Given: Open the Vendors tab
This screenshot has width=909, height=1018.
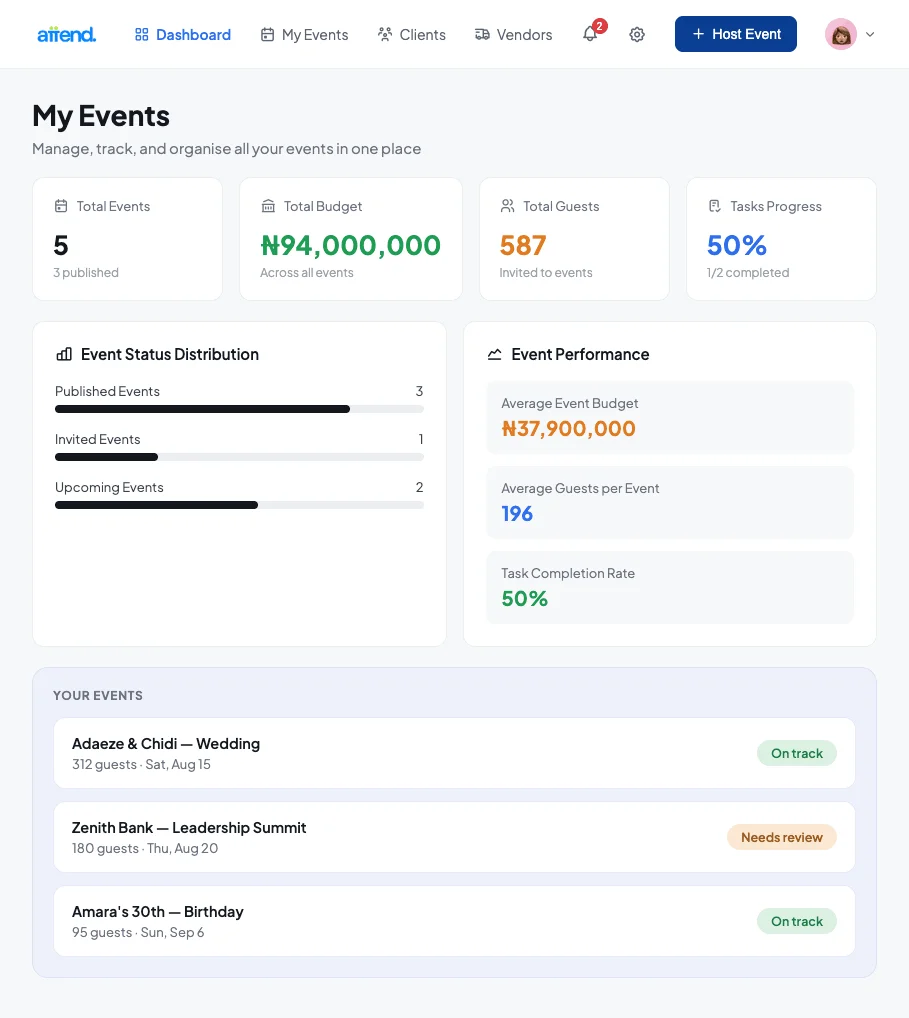Looking at the screenshot, I should click(x=514, y=34).
